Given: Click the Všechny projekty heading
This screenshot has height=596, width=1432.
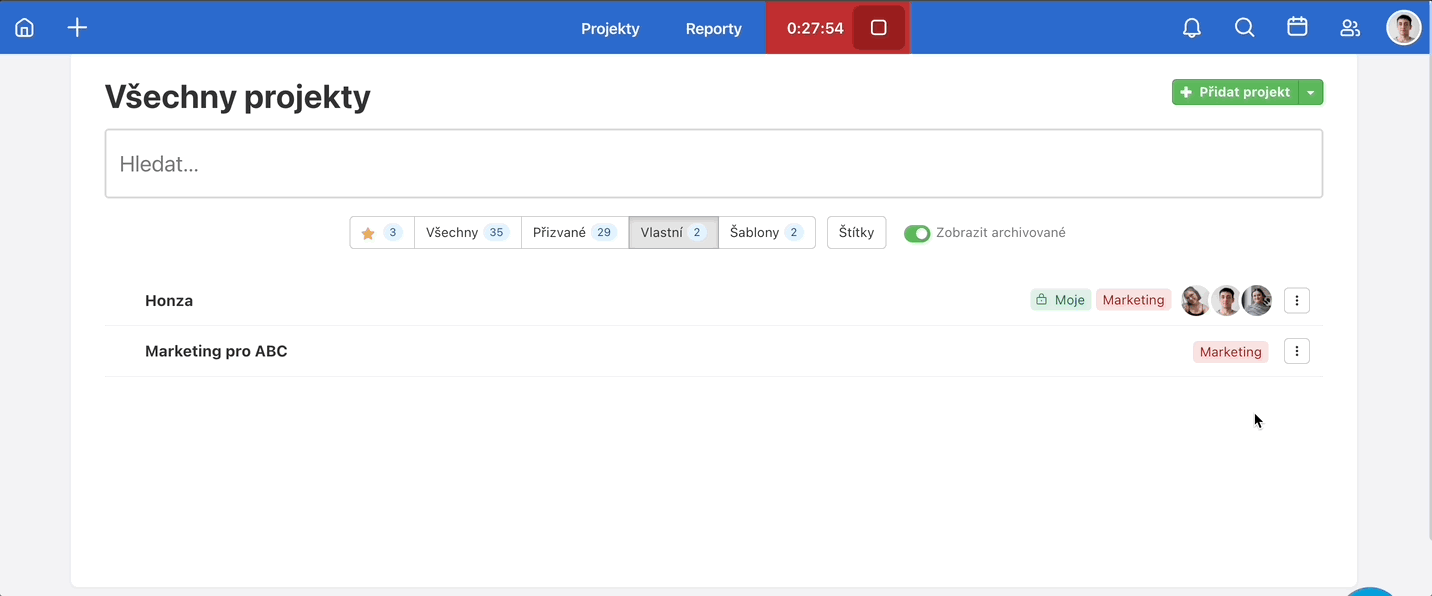Looking at the screenshot, I should click(x=238, y=97).
